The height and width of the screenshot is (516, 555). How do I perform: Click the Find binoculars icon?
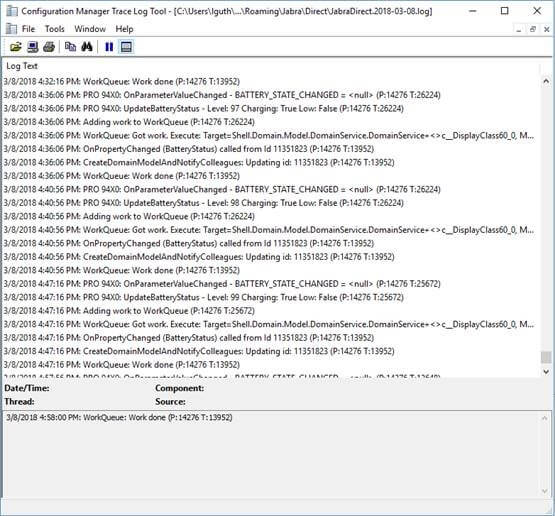(x=87, y=47)
